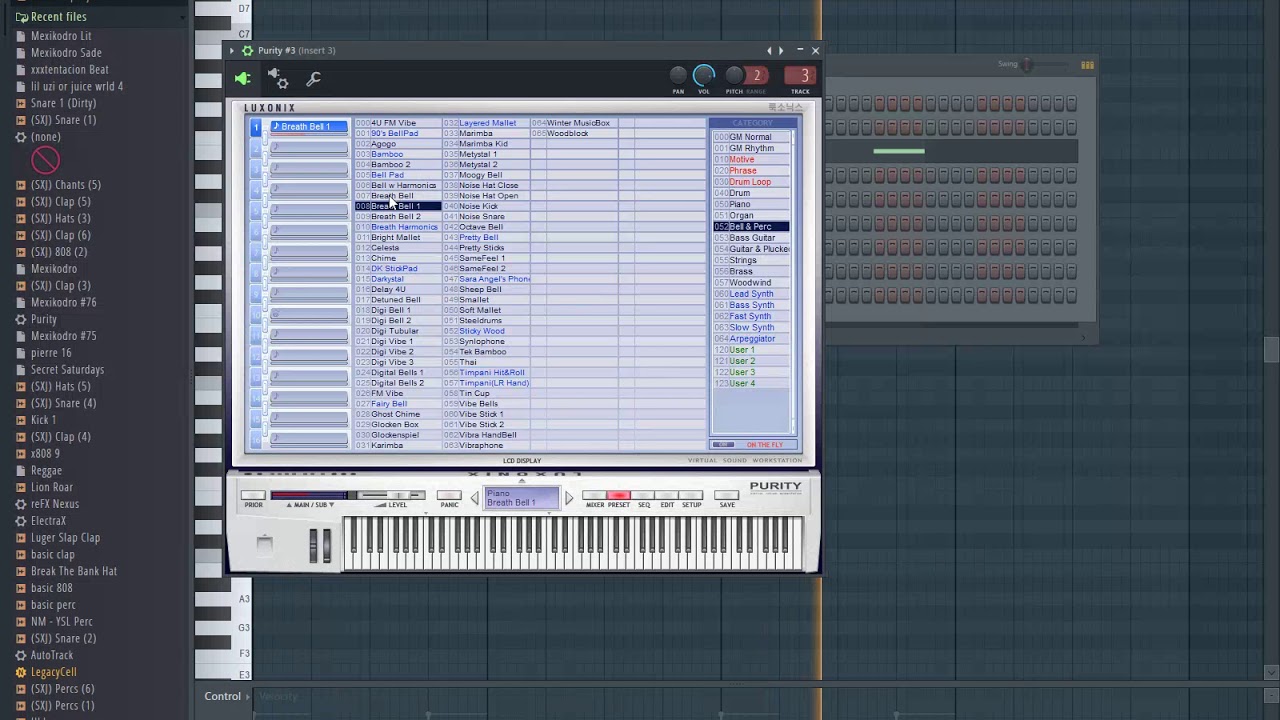Open the MIXER page
This screenshot has height=720, width=1280.
pos(594,496)
